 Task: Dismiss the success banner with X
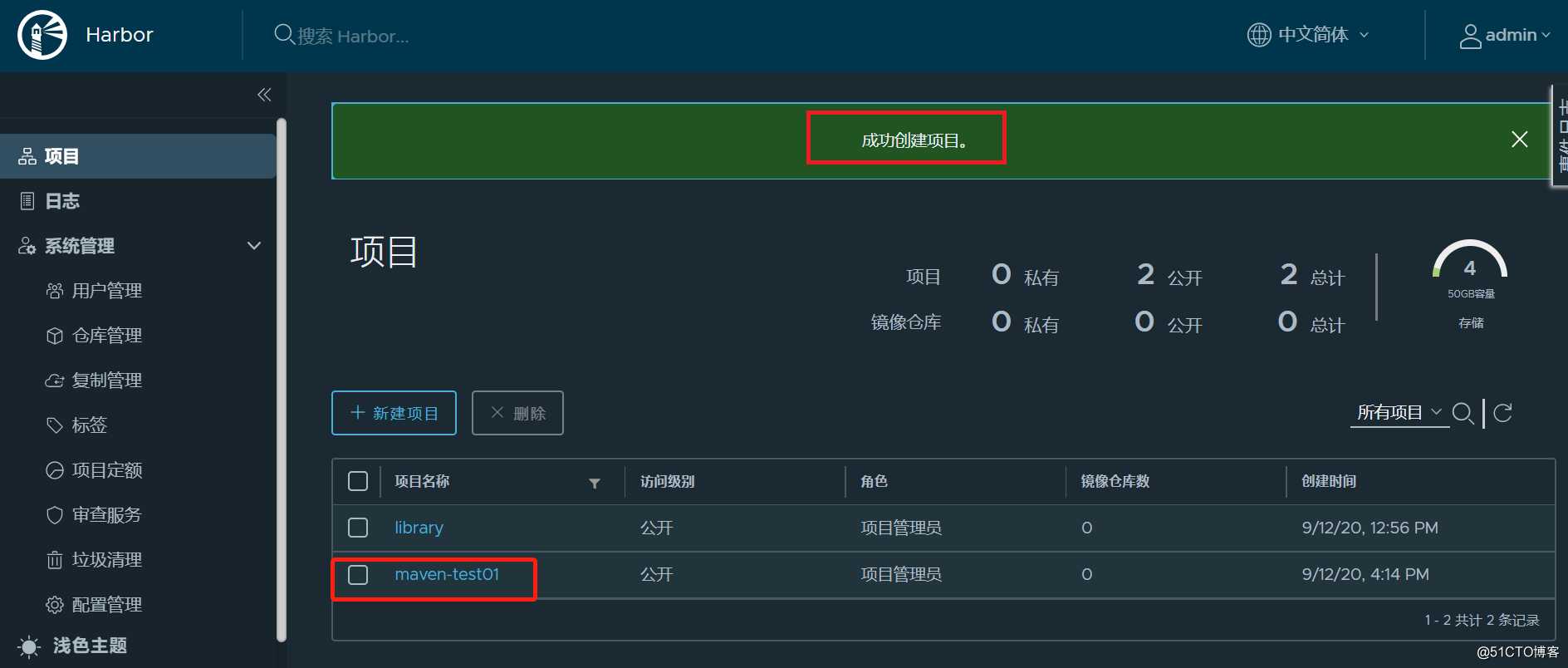click(1519, 140)
